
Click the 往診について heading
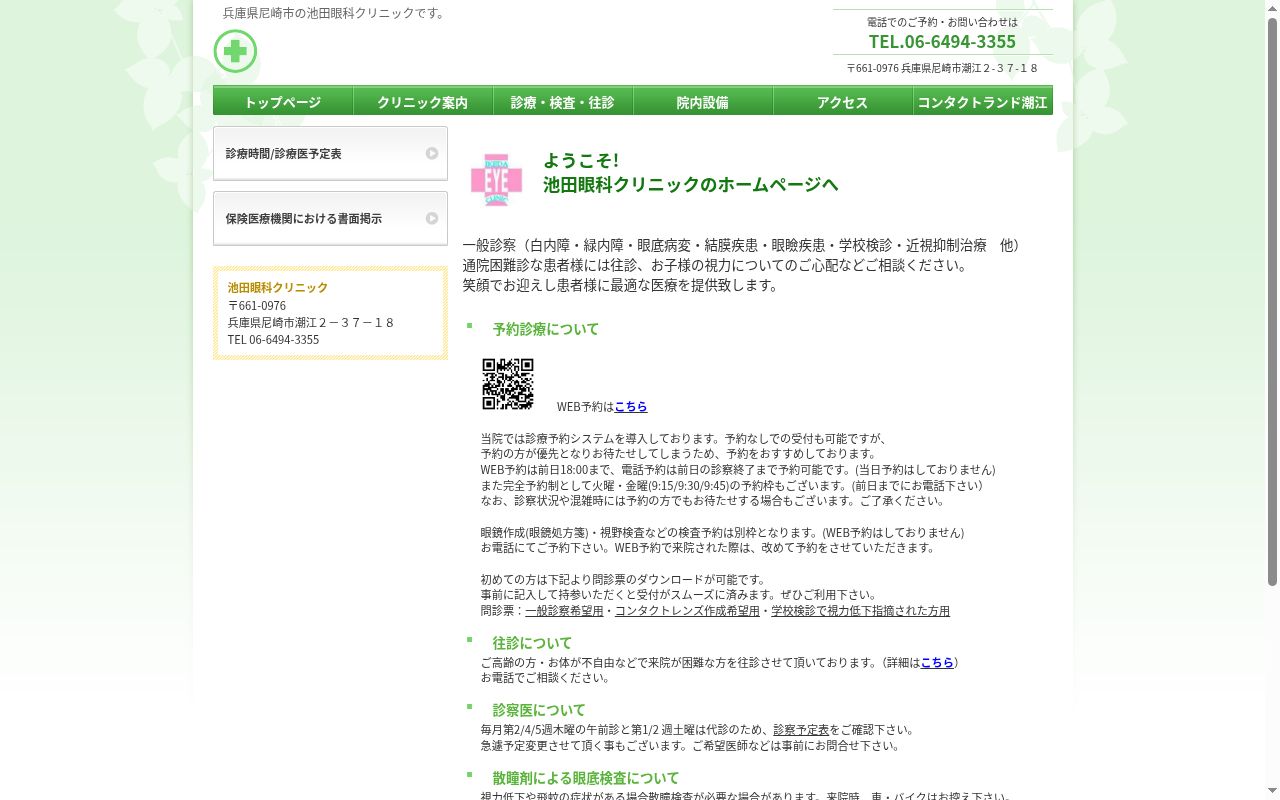tap(532, 643)
